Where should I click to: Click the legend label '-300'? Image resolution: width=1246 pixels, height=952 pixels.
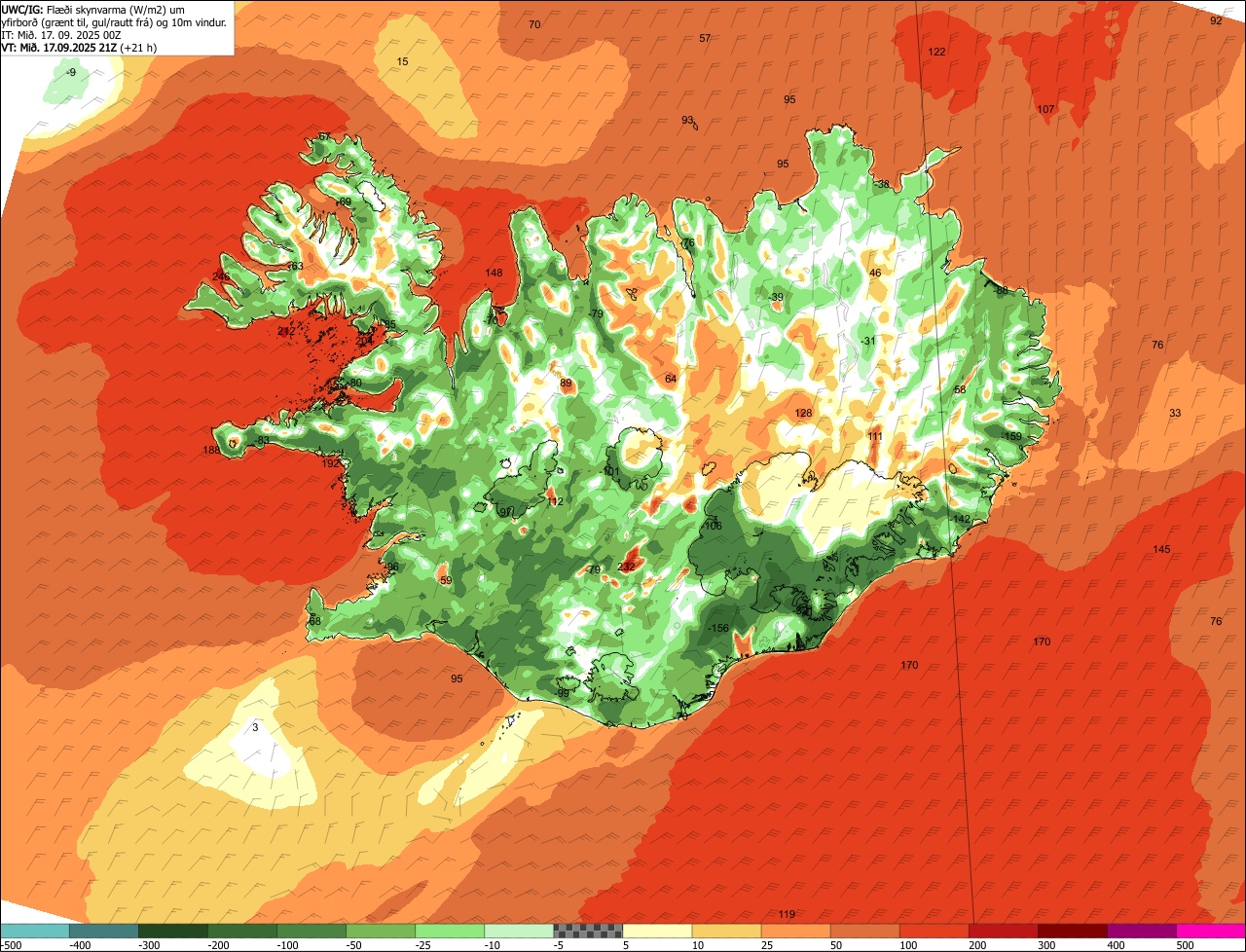tap(147, 945)
